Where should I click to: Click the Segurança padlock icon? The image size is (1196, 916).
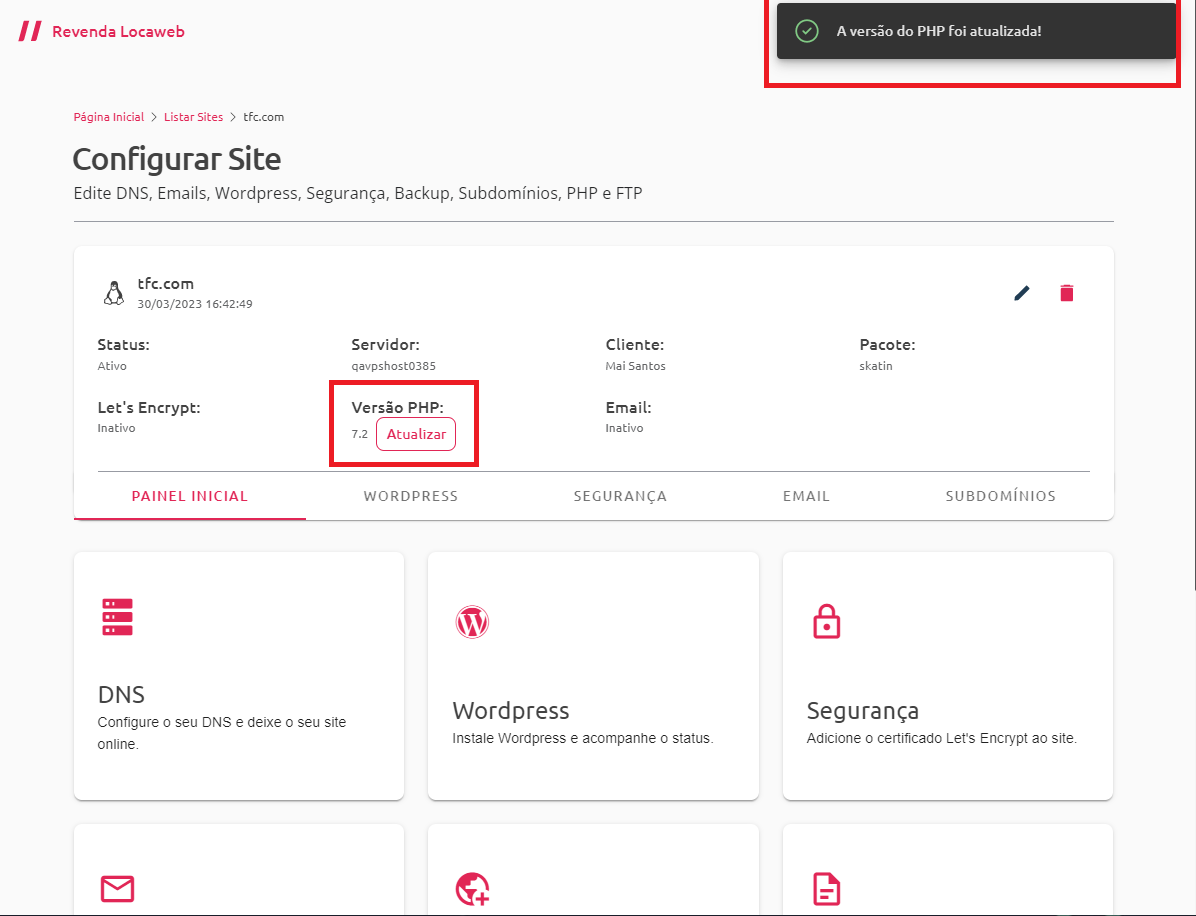coord(827,622)
